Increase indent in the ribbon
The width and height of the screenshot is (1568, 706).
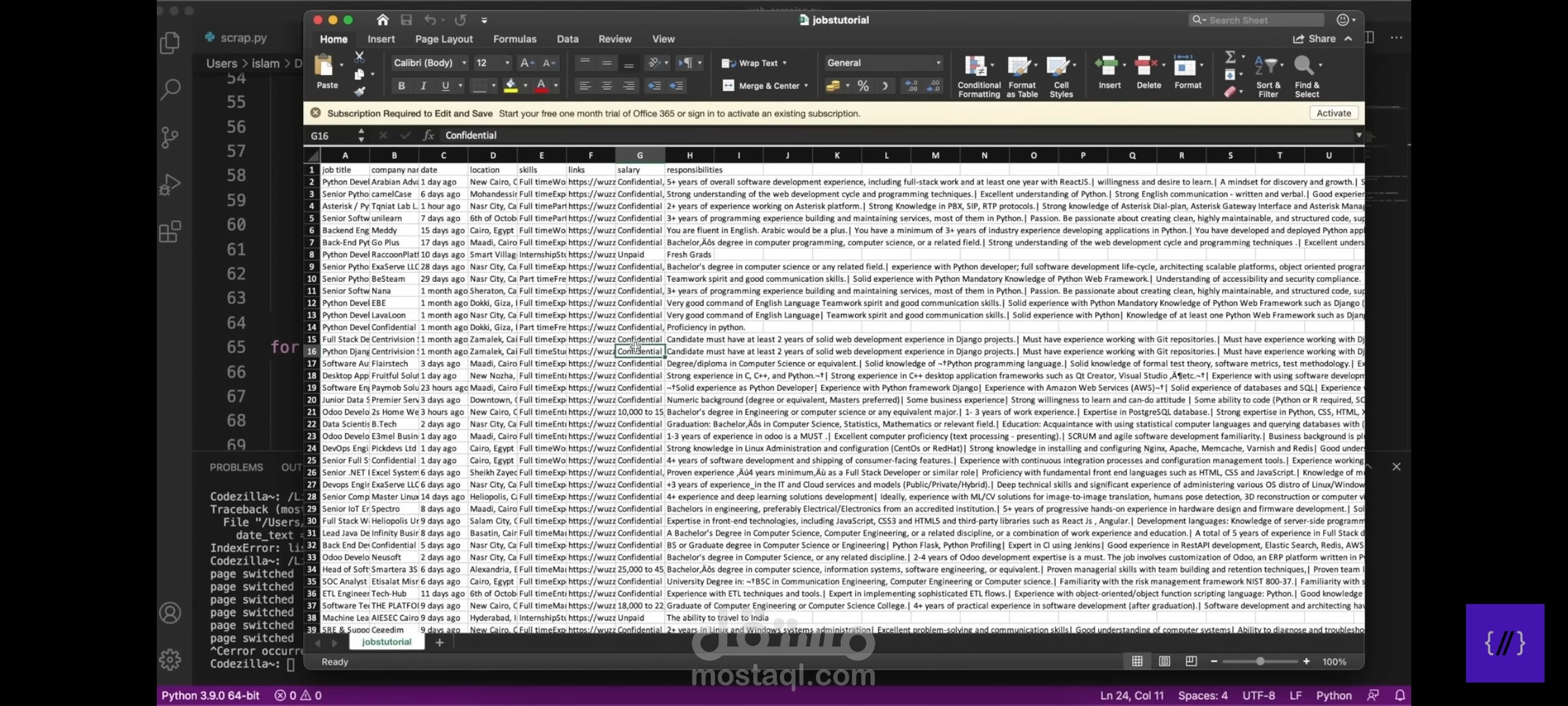click(676, 86)
